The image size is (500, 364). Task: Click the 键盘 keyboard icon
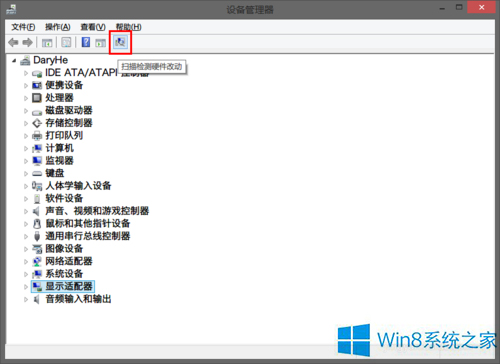tap(37, 174)
